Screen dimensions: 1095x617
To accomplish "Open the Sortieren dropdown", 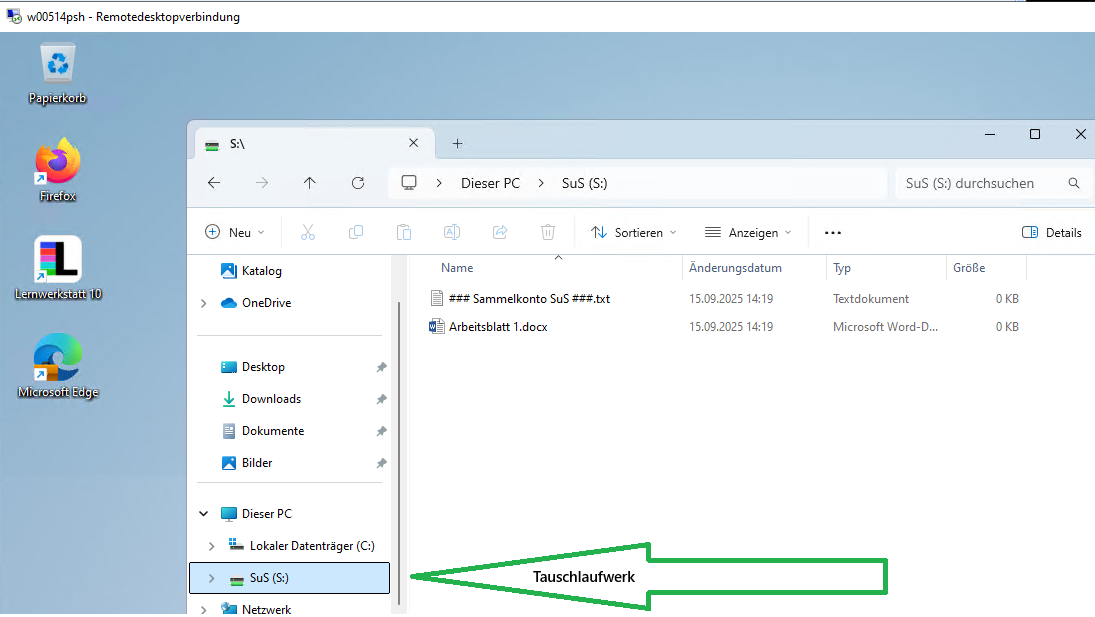I will [633, 232].
